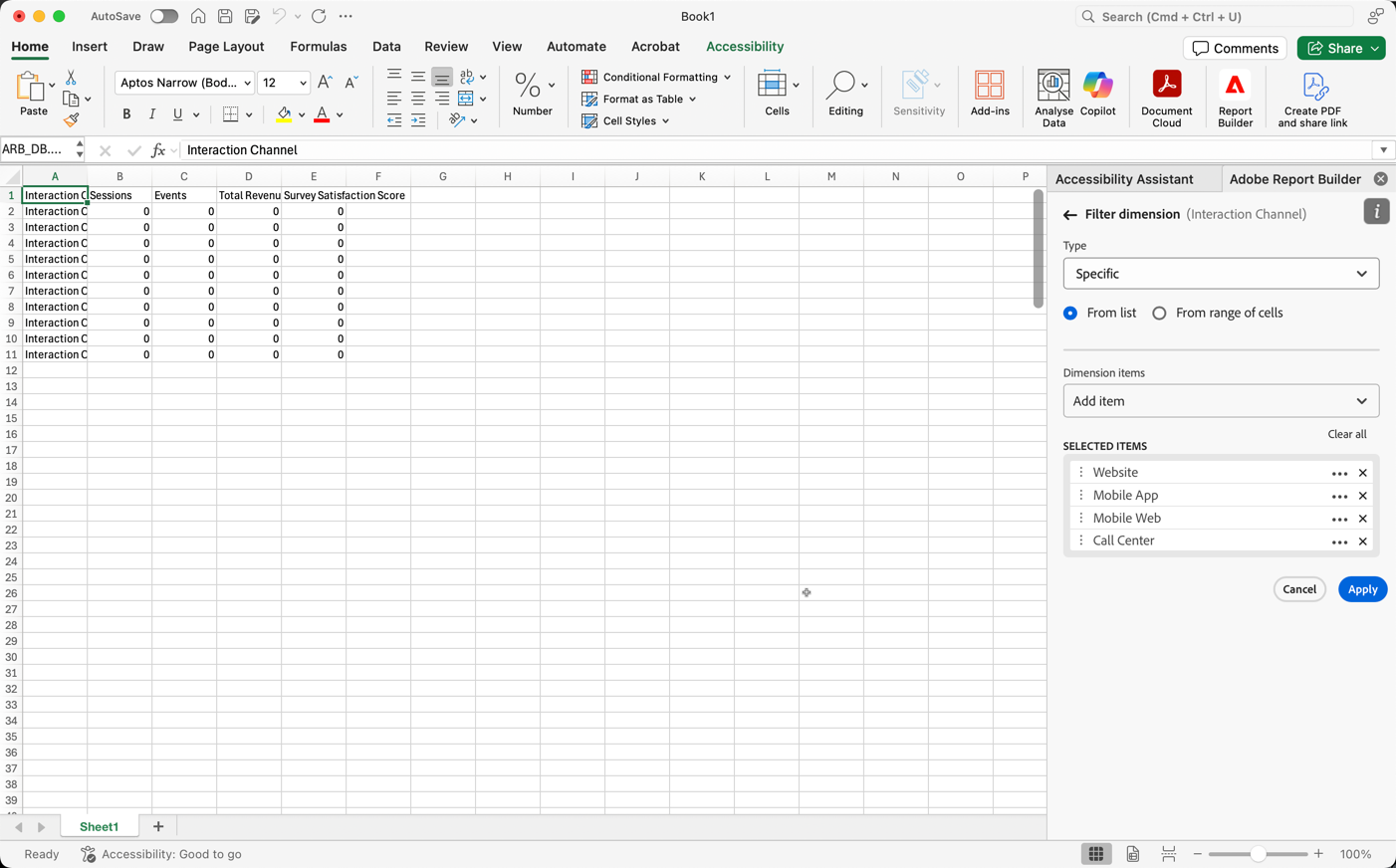Image resolution: width=1396 pixels, height=868 pixels.
Task: Adjust the zoom slider
Action: [1258, 854]
